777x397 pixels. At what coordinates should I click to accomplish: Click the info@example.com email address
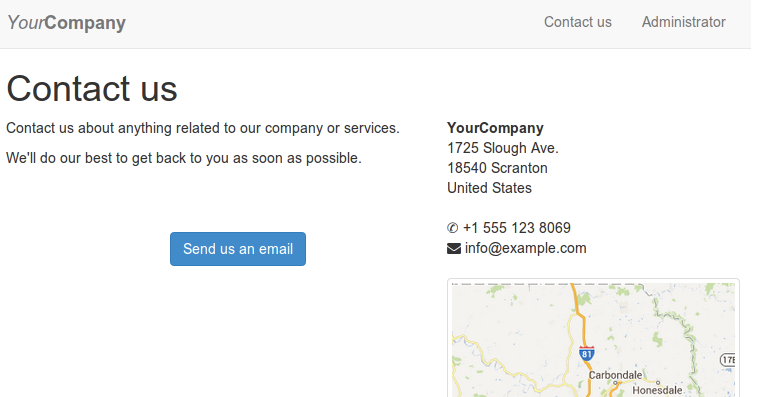pyautogui.click(x=525, y=248)
